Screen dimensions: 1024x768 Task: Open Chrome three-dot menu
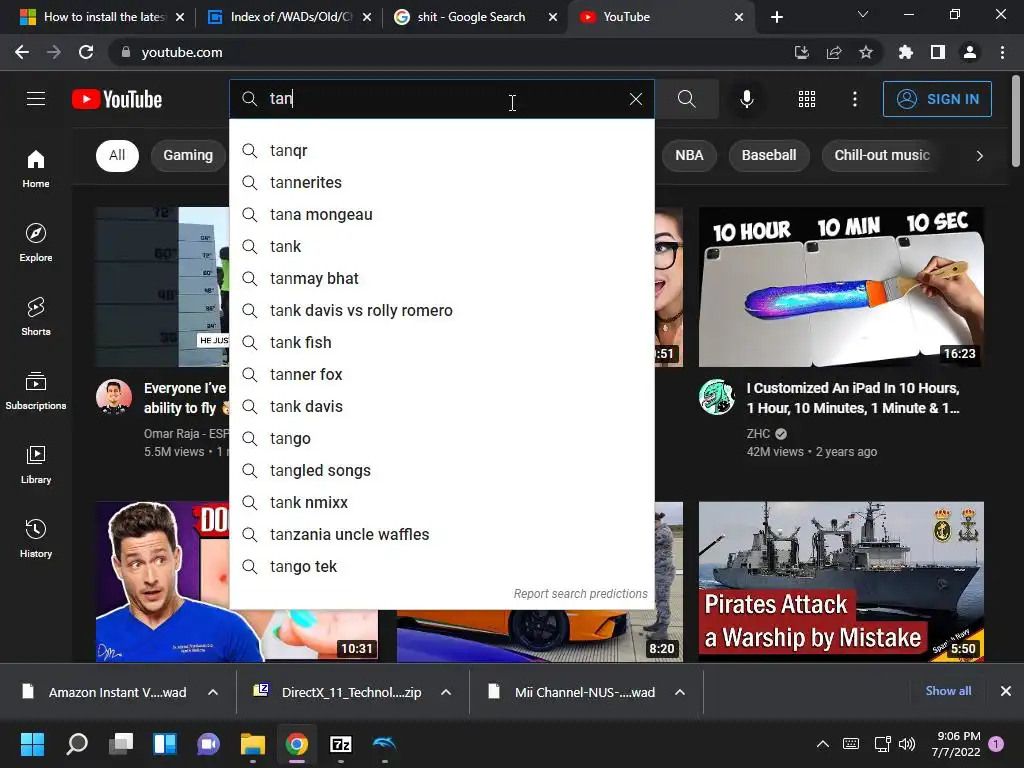(1002, 52)
